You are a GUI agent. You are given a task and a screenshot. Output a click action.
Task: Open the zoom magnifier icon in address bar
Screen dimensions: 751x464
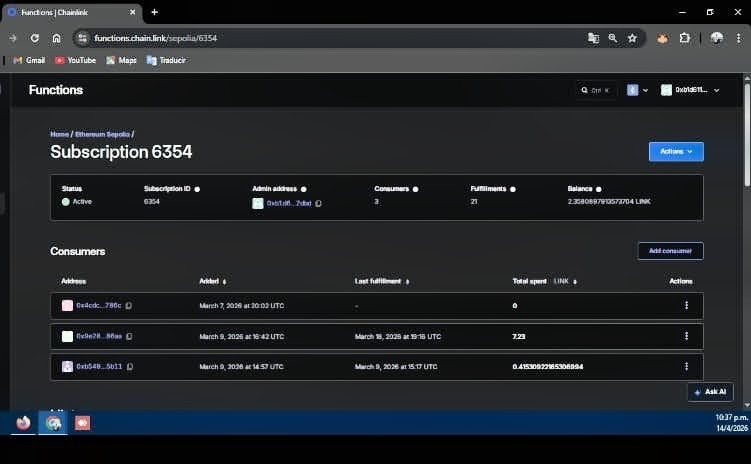613,38
